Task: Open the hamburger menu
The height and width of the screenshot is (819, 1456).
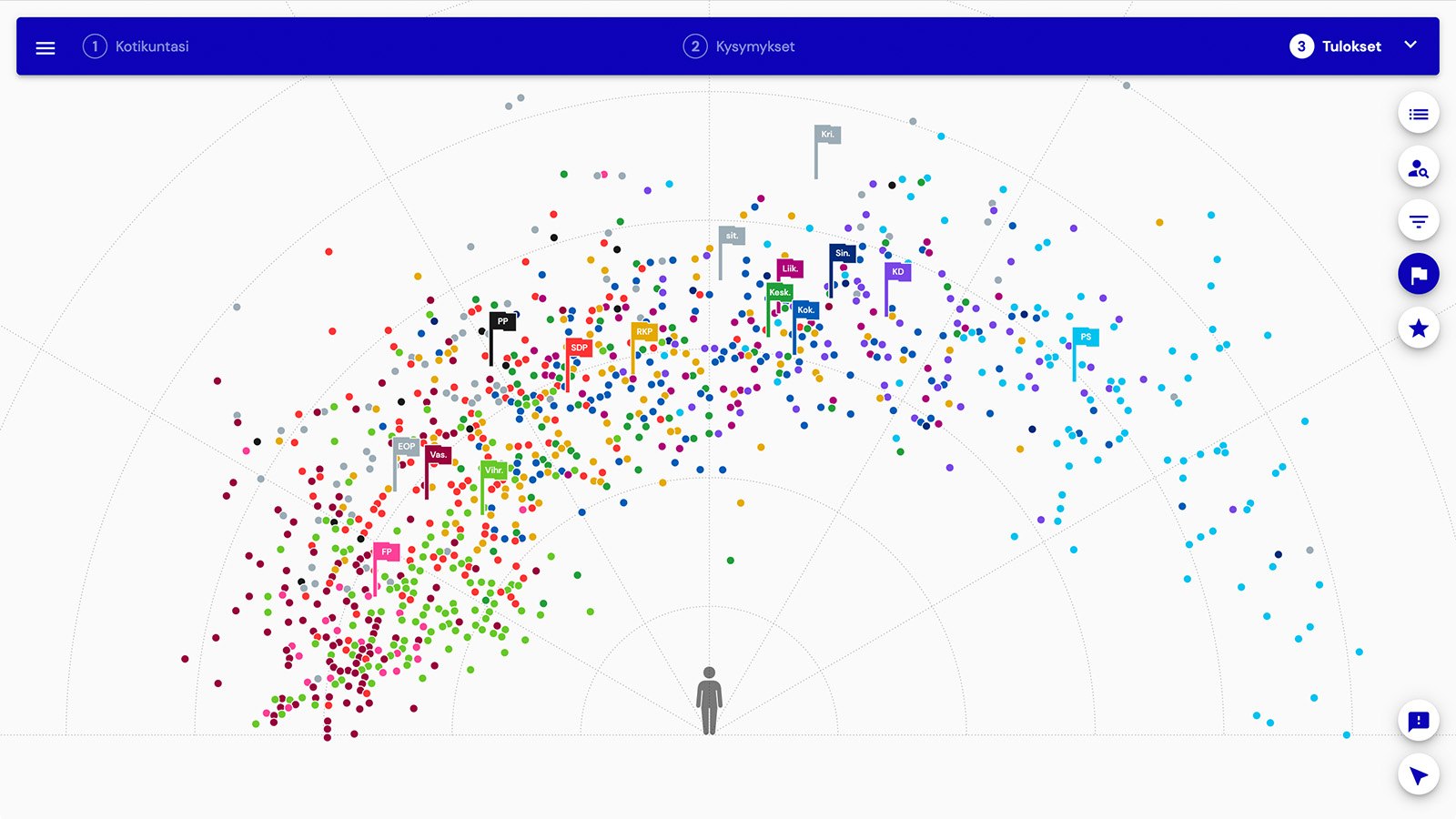Action: click(45, 47)
